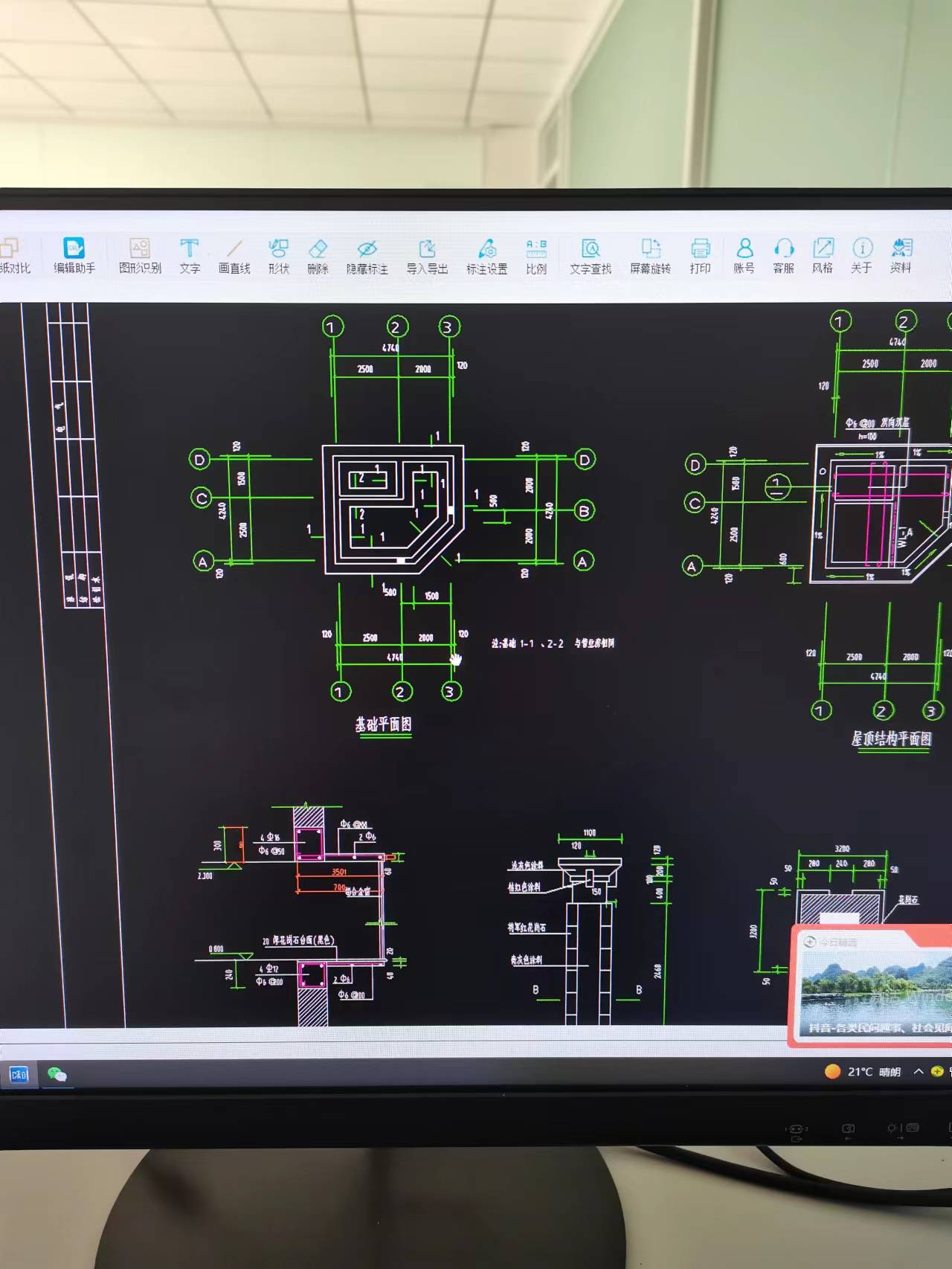Click the 今日精选 popup header
Screen dimensions: 952x1269
[831, 942]
